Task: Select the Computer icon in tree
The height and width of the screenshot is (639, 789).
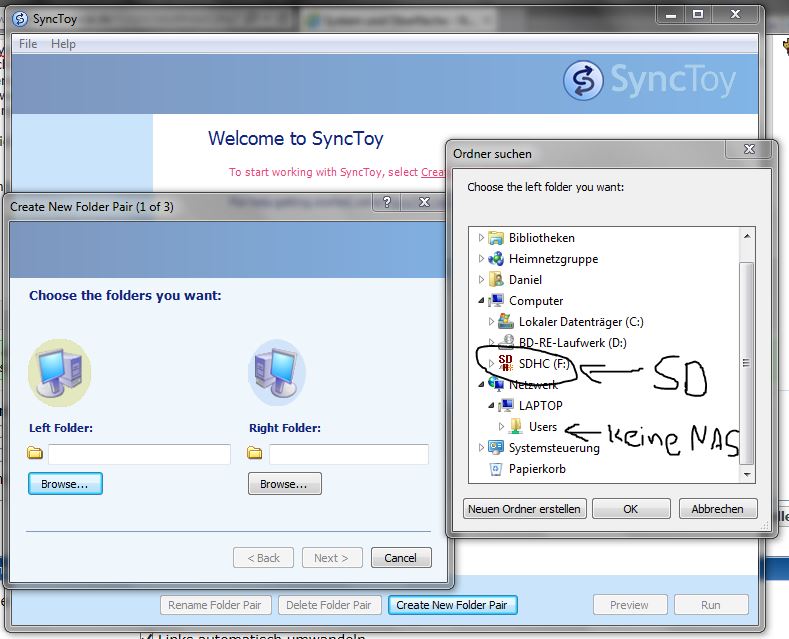Action: (496, 300)
